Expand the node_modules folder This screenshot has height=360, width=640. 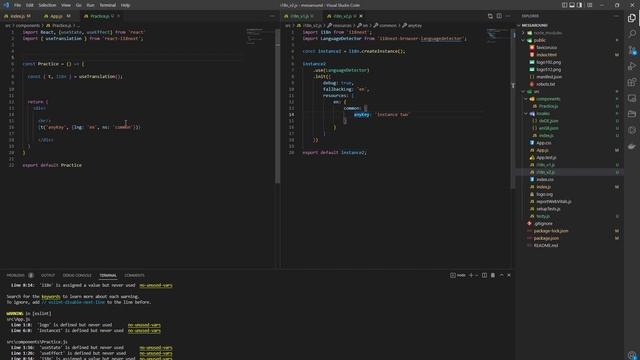tap(523, 33)
